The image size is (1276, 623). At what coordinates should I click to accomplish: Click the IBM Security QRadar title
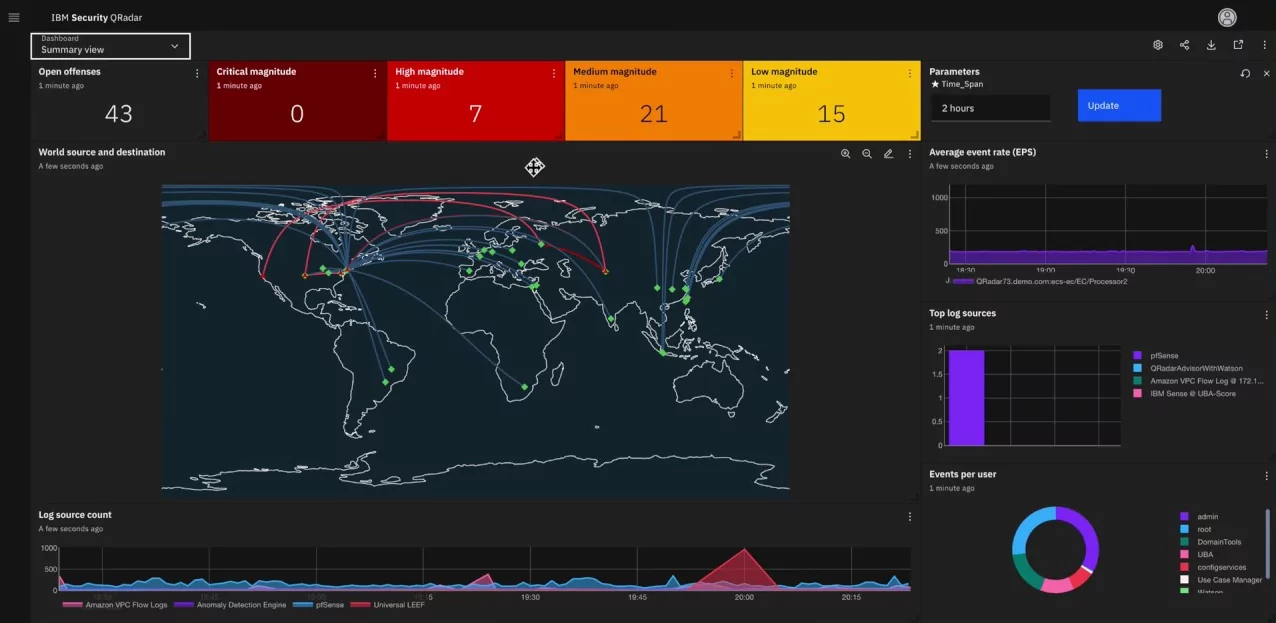click(97, 18)
